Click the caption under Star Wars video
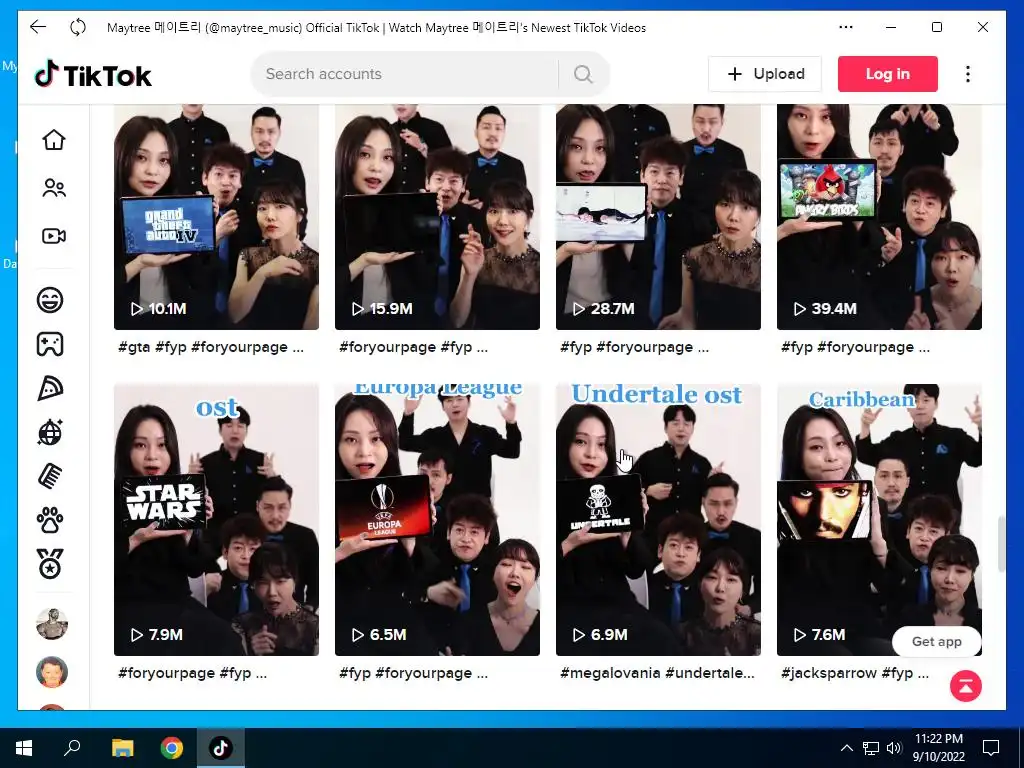This screenshot has width=1024, height=768. (192, 673)
